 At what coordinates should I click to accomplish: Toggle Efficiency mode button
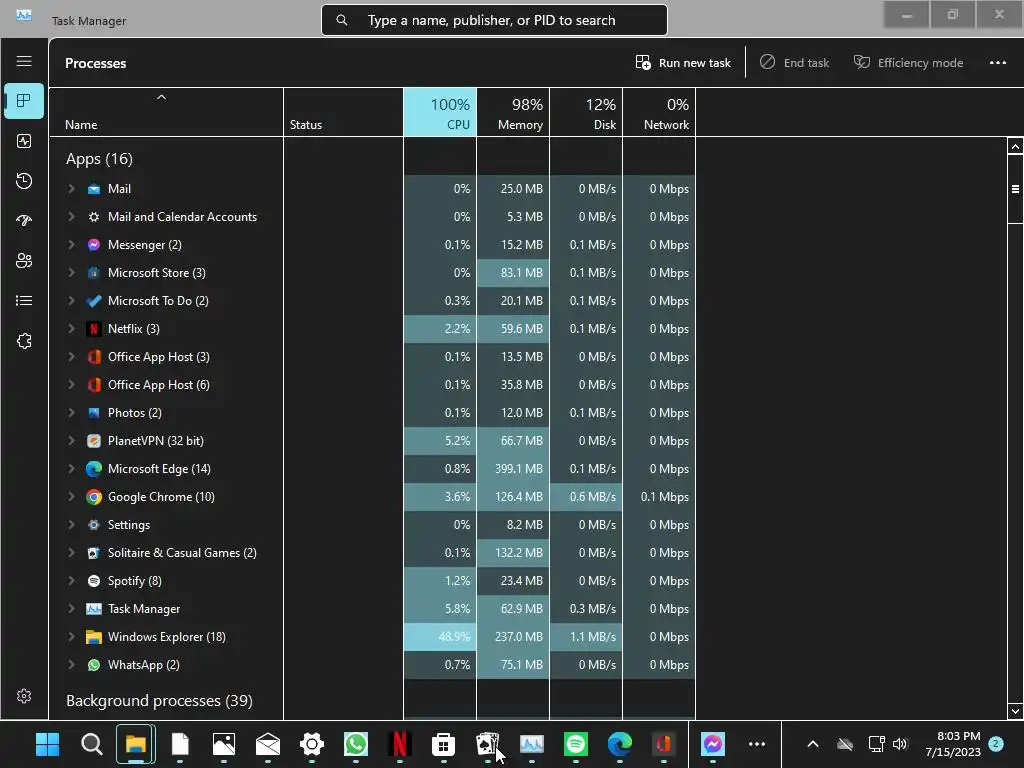click(x=908, y=63)
